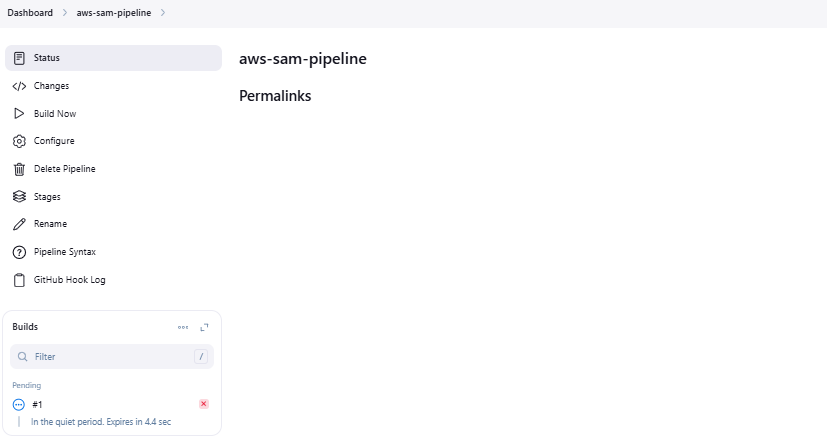
Task: Expand chevron after Dashboard breadcrumb
Action: pyautogui.click(x=65, y=13)
